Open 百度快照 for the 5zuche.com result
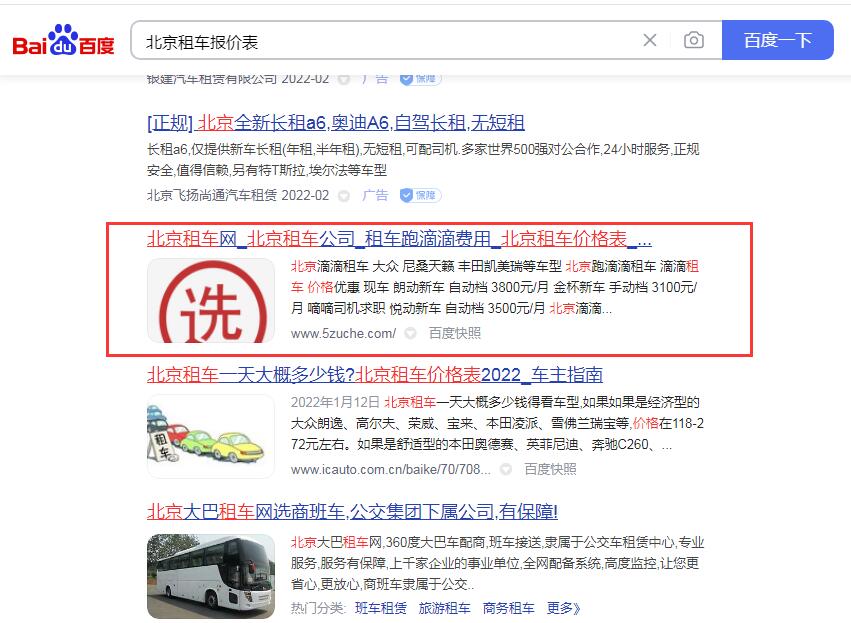 [x=455, y=333]
